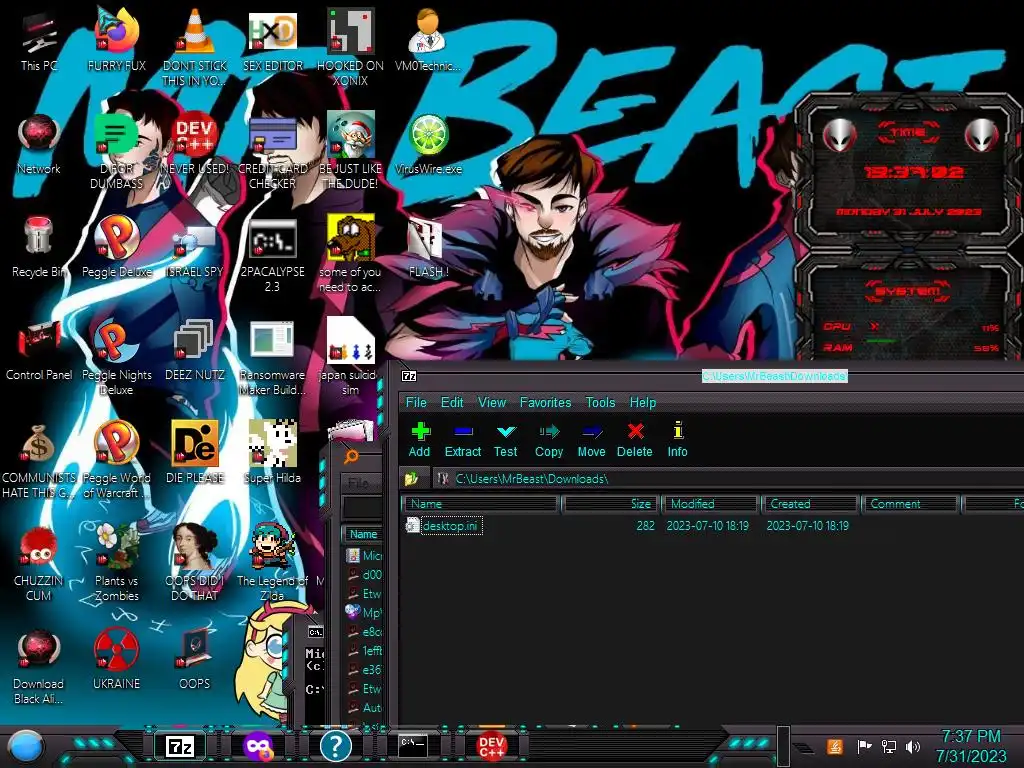Switch to 7z window from taskbar
Image resolution: width=1024 pixels, height=768 pixels.
[x=180, y=746]
